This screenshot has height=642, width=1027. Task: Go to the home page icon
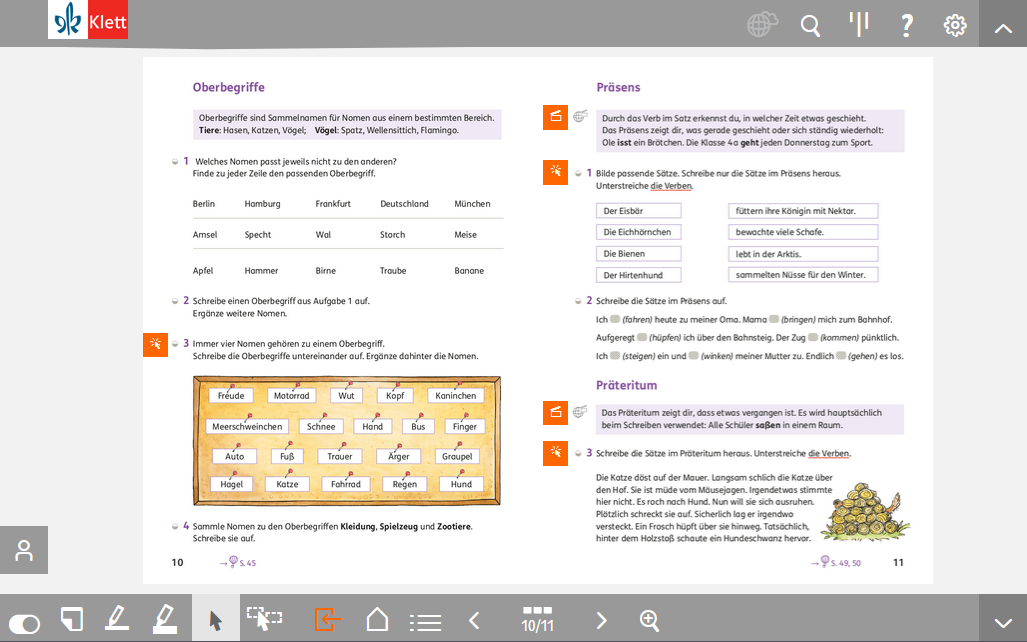point(377,620)
